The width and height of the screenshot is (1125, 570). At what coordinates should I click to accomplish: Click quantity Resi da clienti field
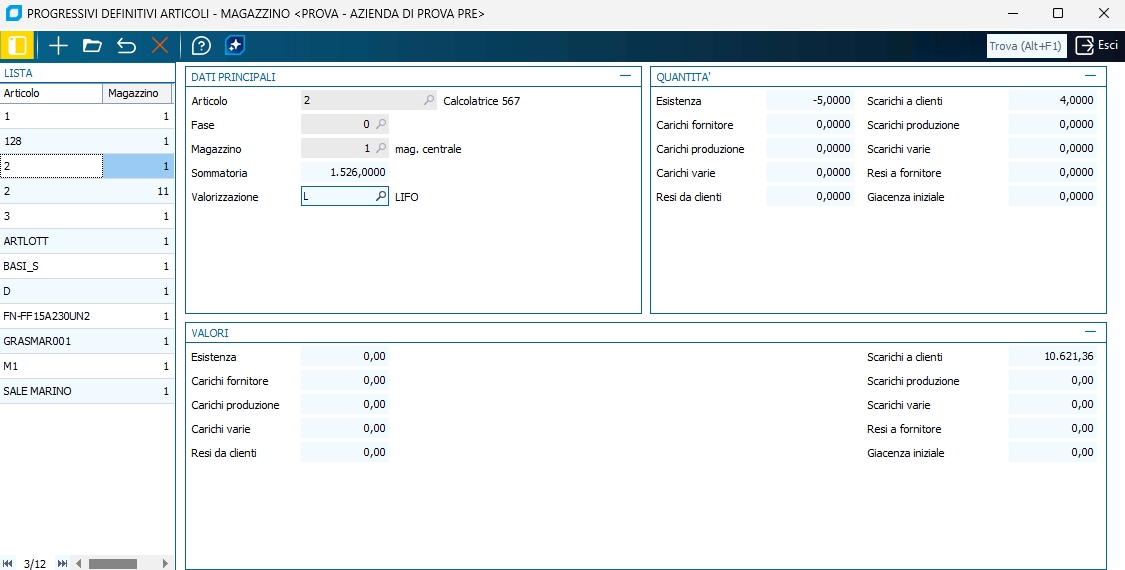click(x=810, y=196)
